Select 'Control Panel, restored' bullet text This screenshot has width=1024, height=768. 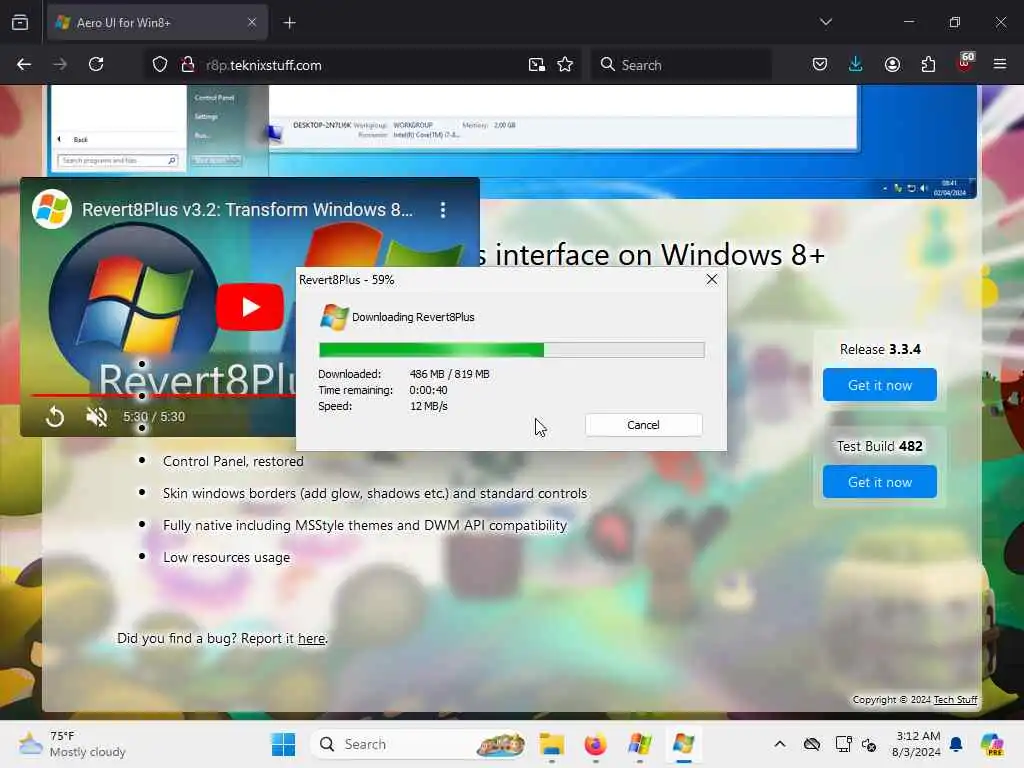(233, 461)
